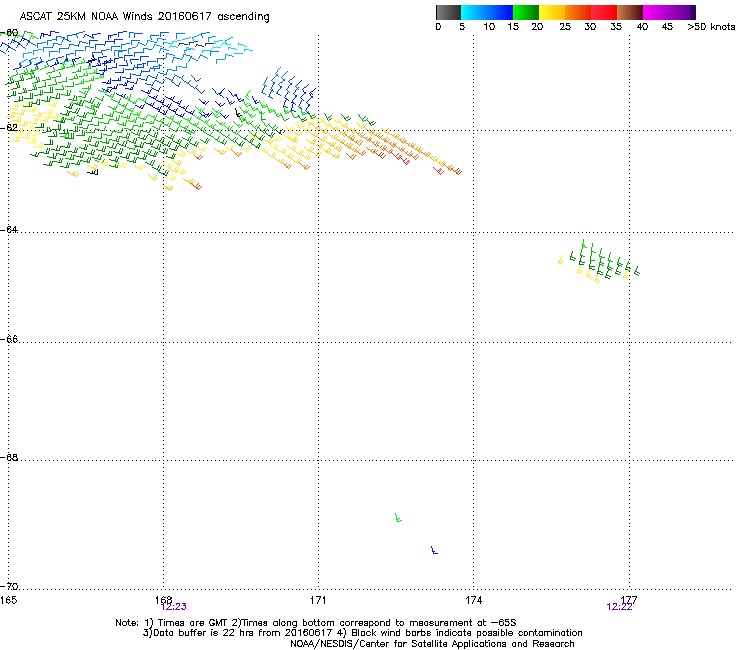This screenshot has width=740, height=650.
Task: Choose the magenta 40–45 knots color bar segment
Action: (656, 12)
